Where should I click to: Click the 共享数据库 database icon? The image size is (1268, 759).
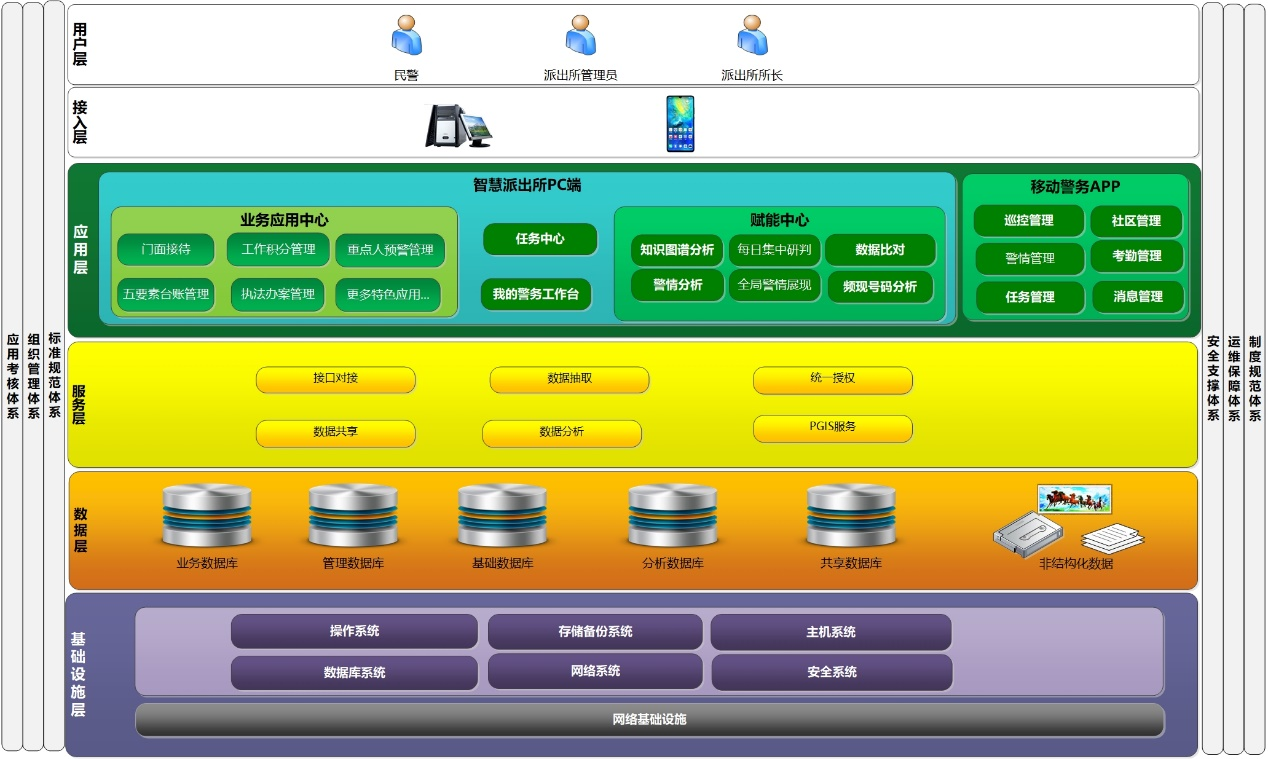click(x=851, y=516)
